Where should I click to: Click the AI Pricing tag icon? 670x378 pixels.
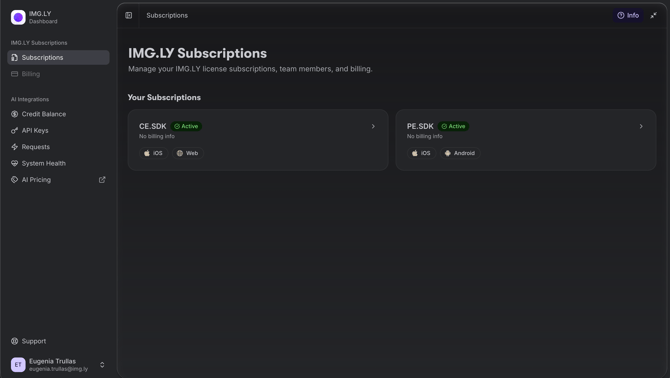point(15,179)
